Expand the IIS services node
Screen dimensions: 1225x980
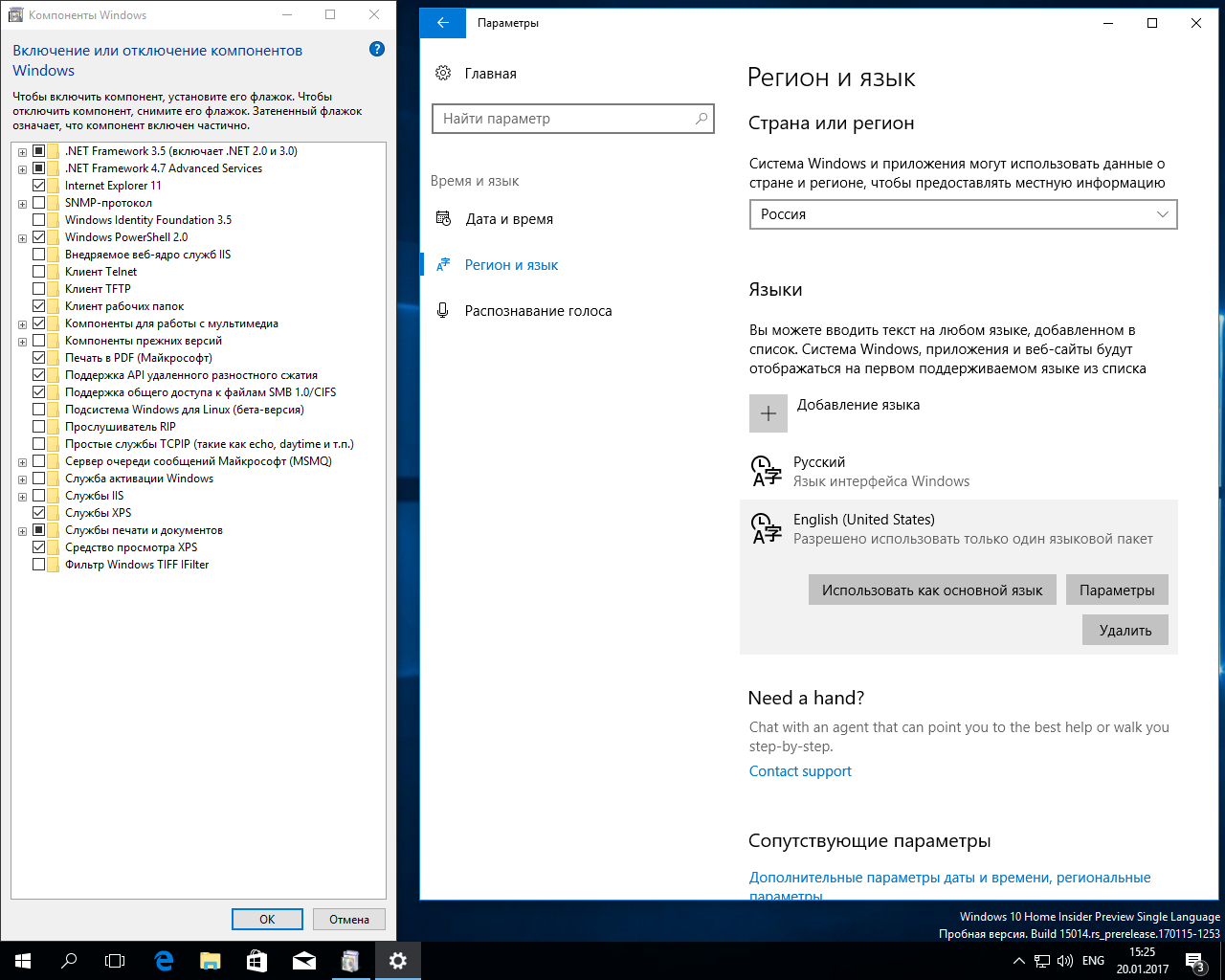pos(23,496)
